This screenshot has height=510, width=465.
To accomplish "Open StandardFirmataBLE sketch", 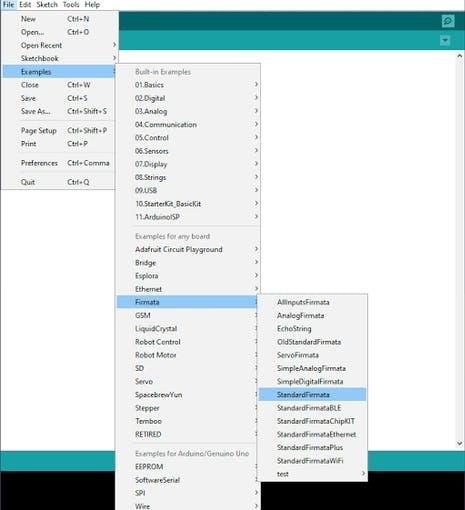I will click(x=313, y=408).
